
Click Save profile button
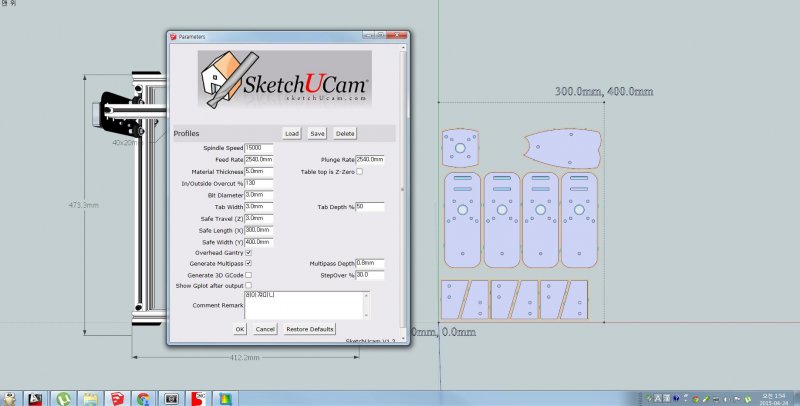317,133
